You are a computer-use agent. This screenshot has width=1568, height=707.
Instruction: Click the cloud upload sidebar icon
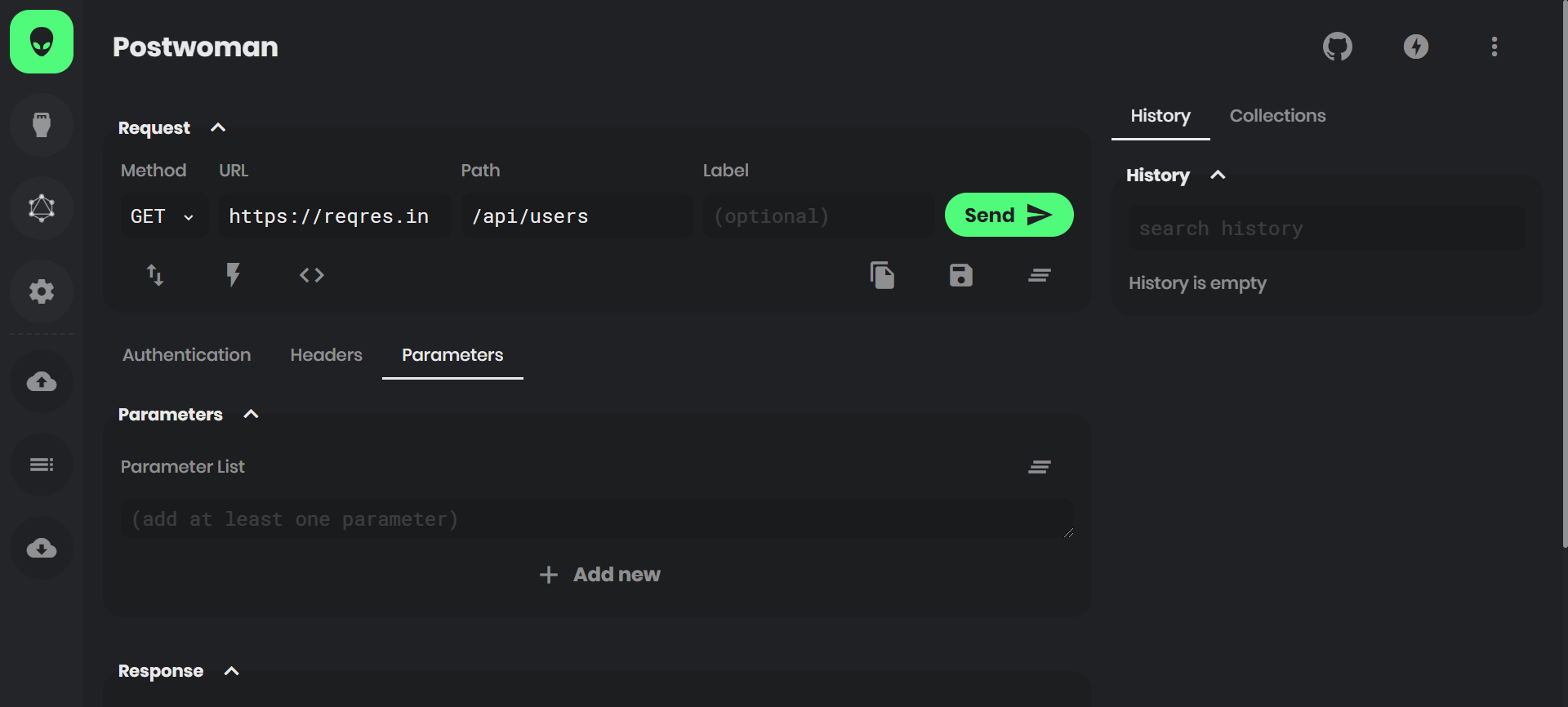coord(42,381)
